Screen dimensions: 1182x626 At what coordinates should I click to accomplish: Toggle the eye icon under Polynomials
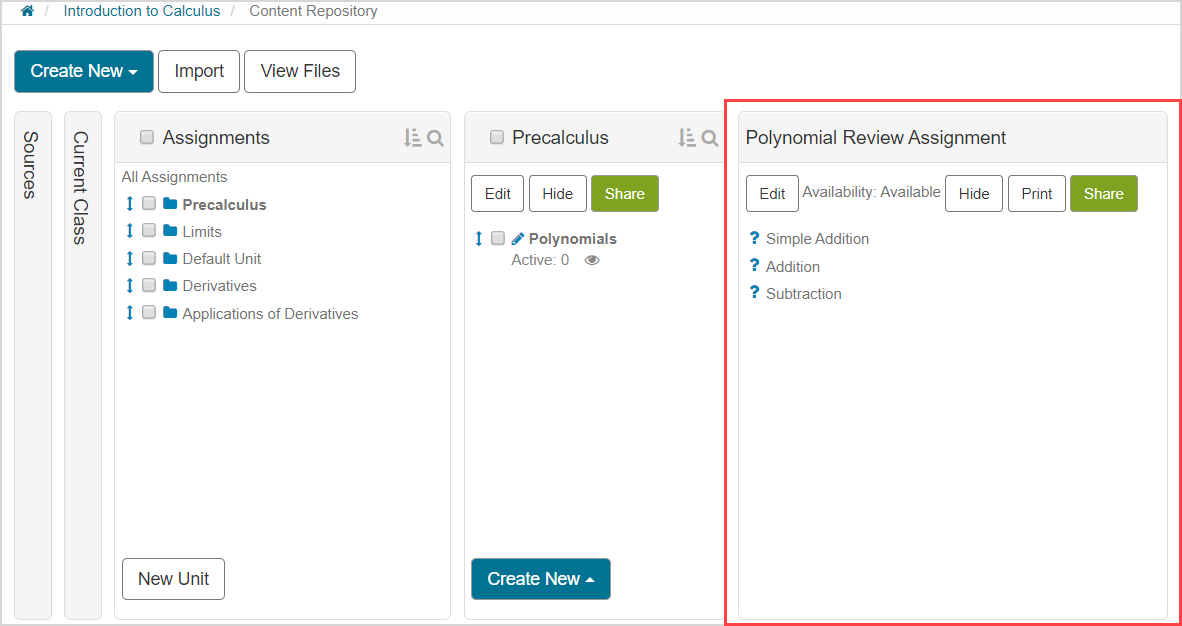tap(592, 260)
